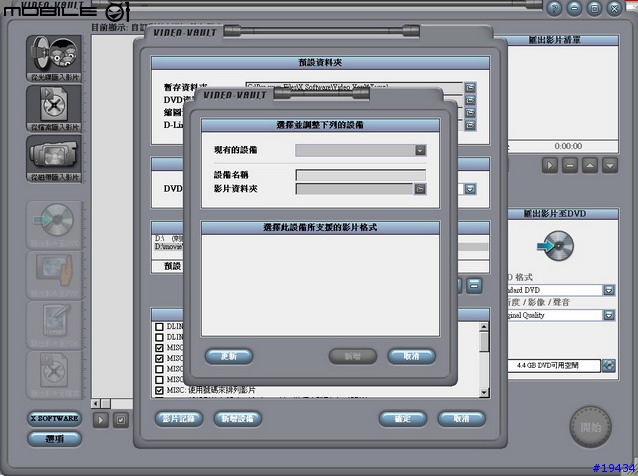
Task: Open the Standard DVD format dropdown
Action: click(x=609, y=290)
